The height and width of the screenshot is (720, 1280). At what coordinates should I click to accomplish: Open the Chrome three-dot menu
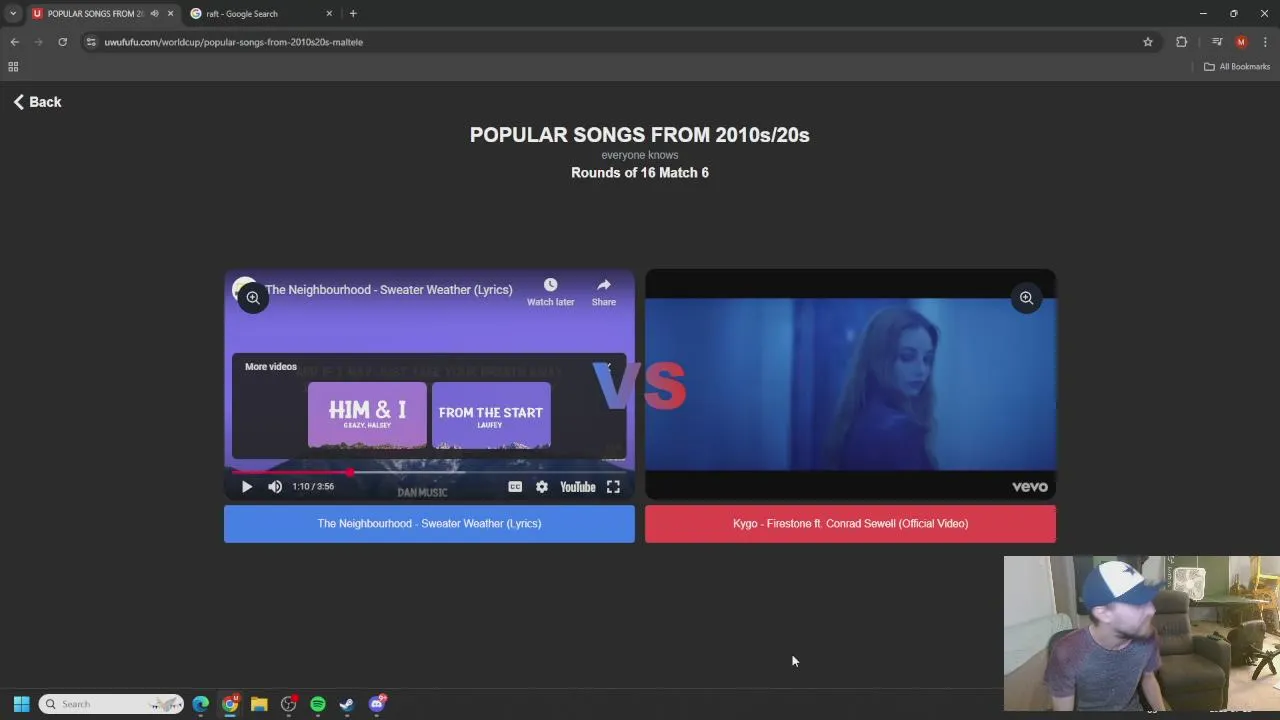[x=1265, y=42]
